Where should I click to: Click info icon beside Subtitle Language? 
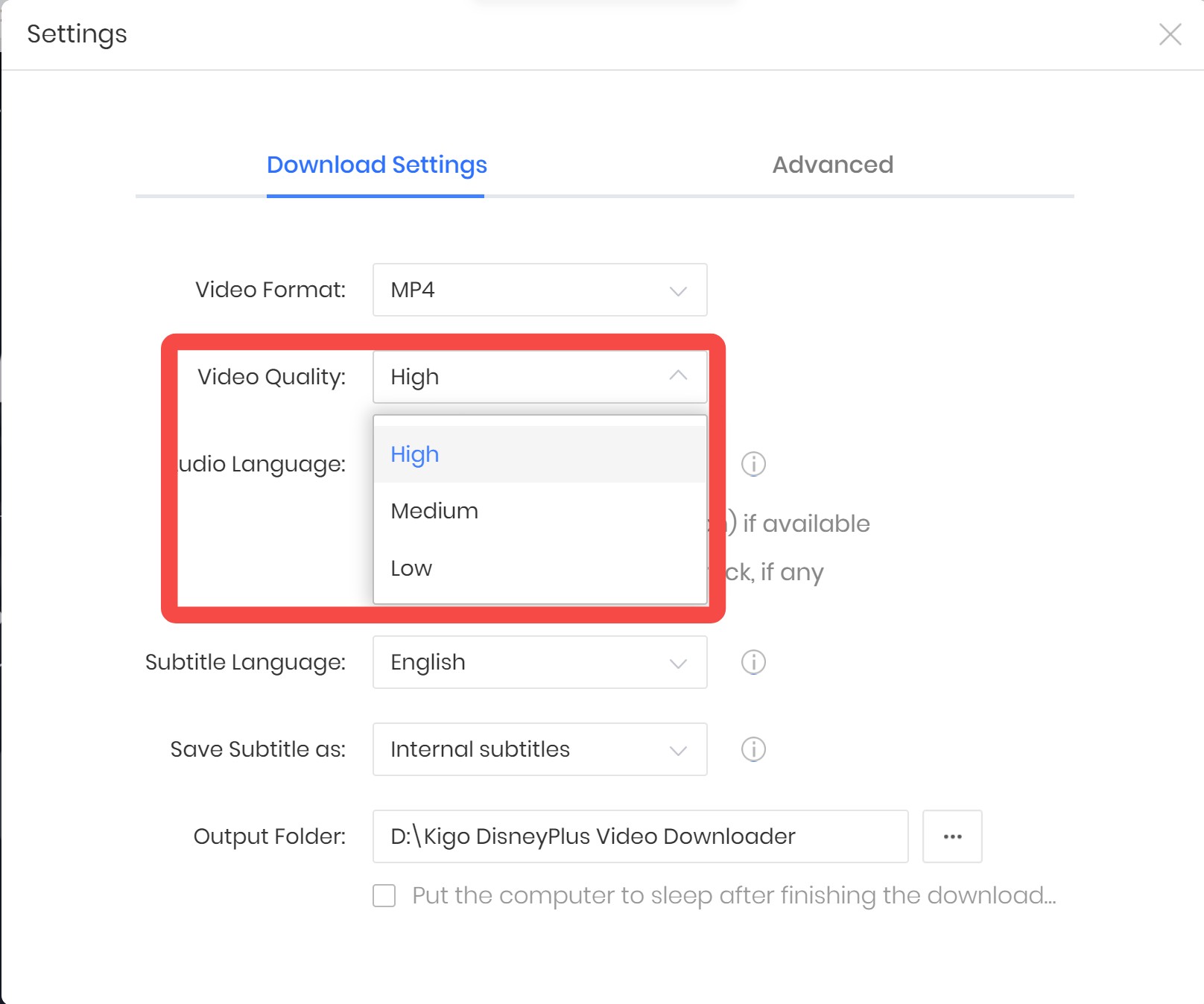pyautogui.click(x=753, y=662)
